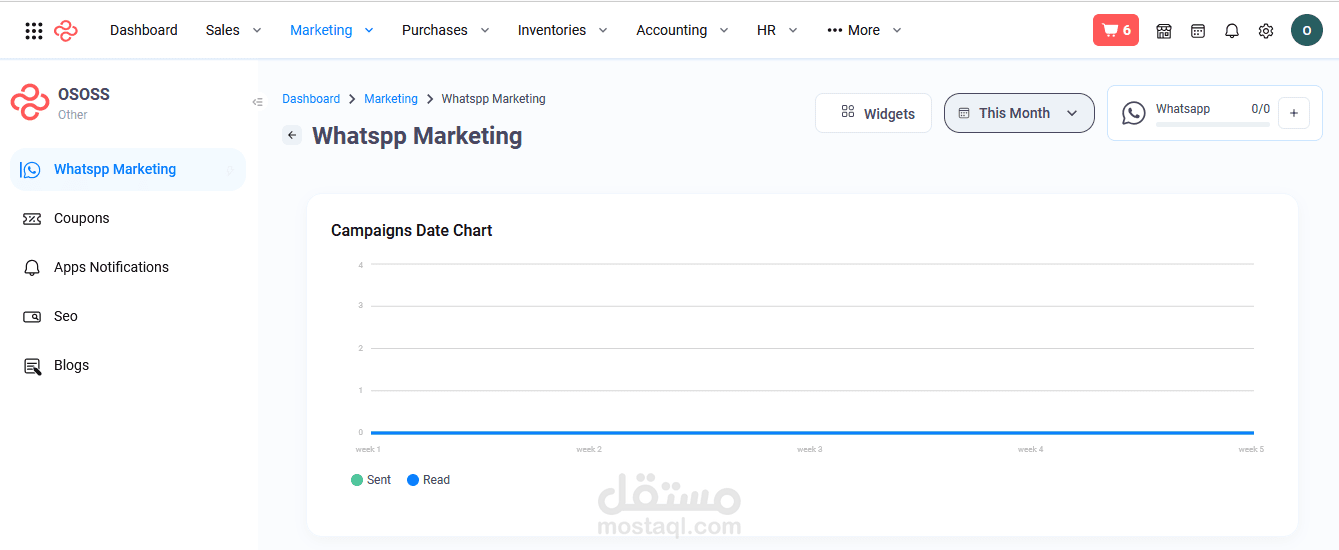Viewport: 1339px width, 550px height.
Task: Open the user avatar profile circle
Action: point(1306,30)
